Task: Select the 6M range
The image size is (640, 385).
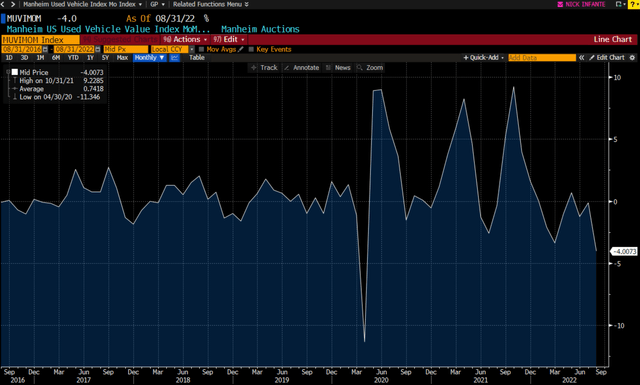Action: pyautogui.click(x=56, y=58)
